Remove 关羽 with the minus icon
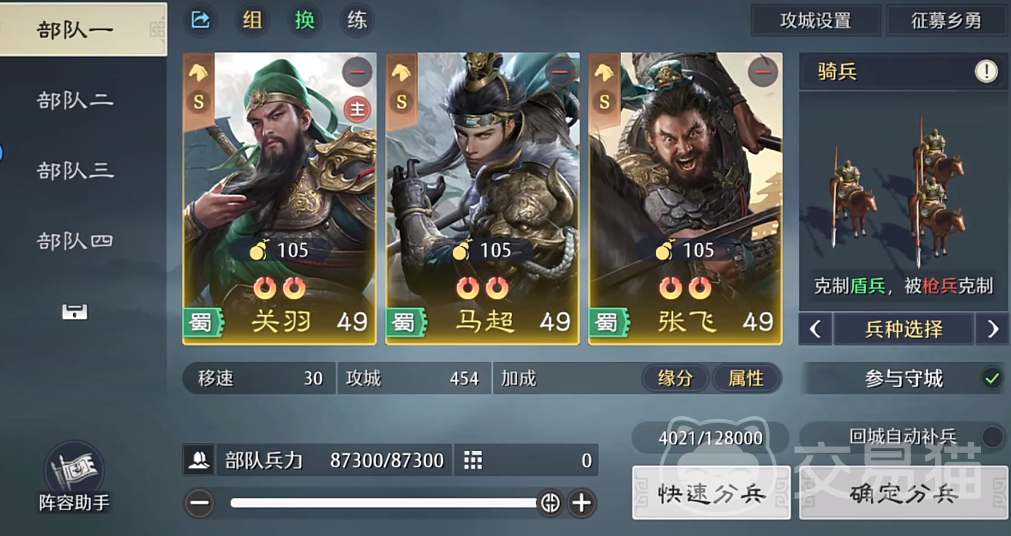 [357, 72]
